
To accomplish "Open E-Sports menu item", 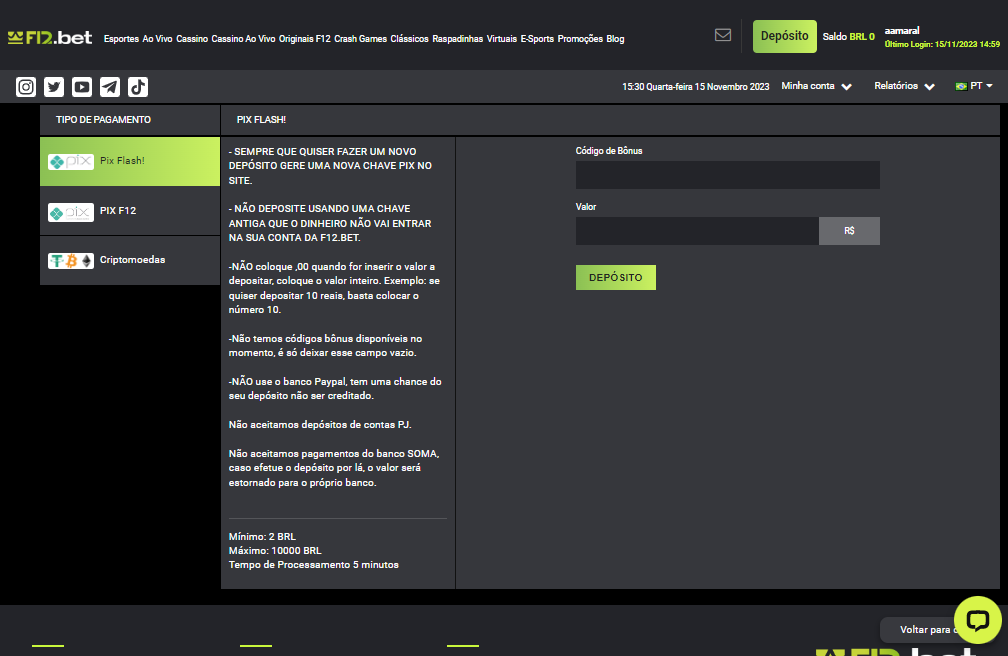I will (x=537, y=39).
